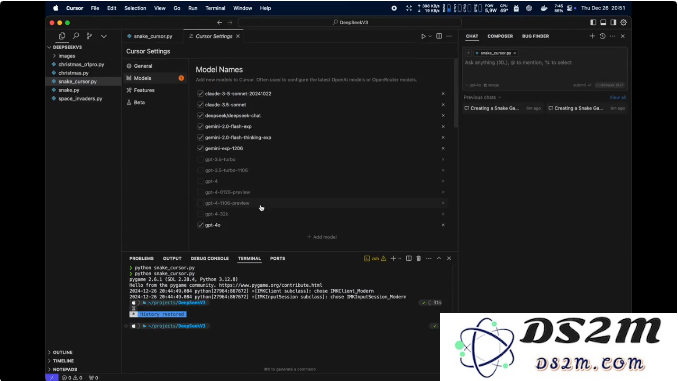Open chat panel more options ellipsis
The height and width of the screenshot is (381, 678).
[612, 36]
